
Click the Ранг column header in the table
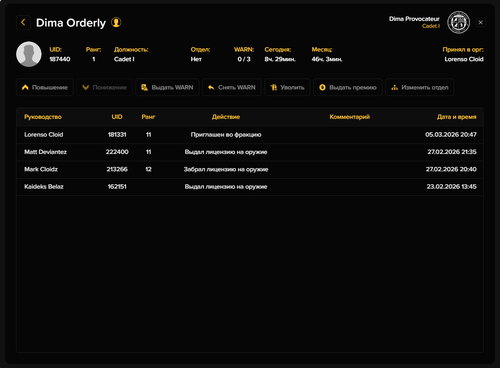[x=148, y=117]
